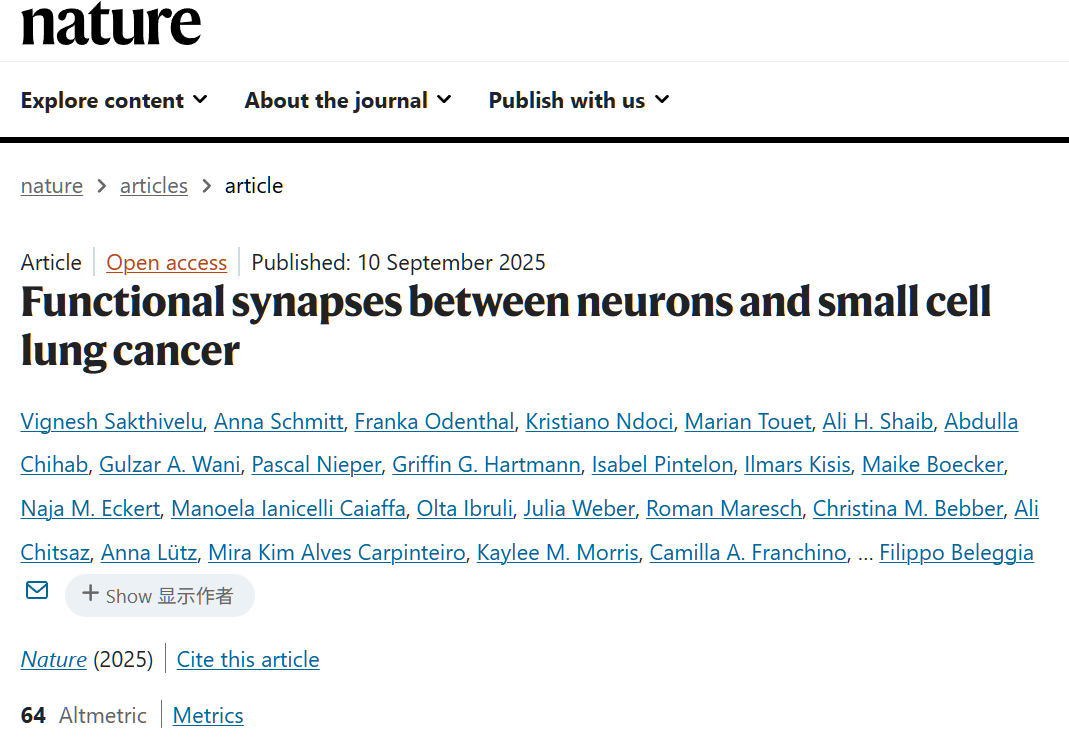The image size is (1069, 739).
Task: Open the About the journal dropdown
Action: pyautogui.click(x=348, y=100)
